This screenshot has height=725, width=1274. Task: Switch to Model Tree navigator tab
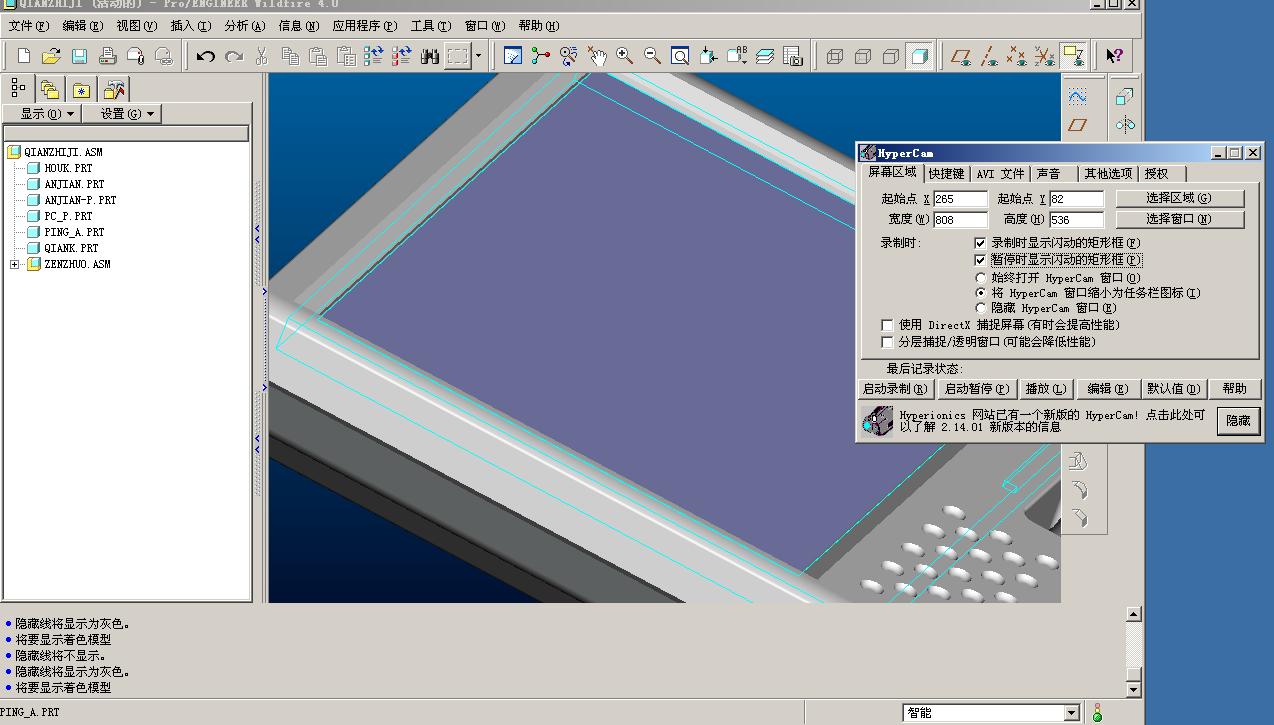(19, 88)
